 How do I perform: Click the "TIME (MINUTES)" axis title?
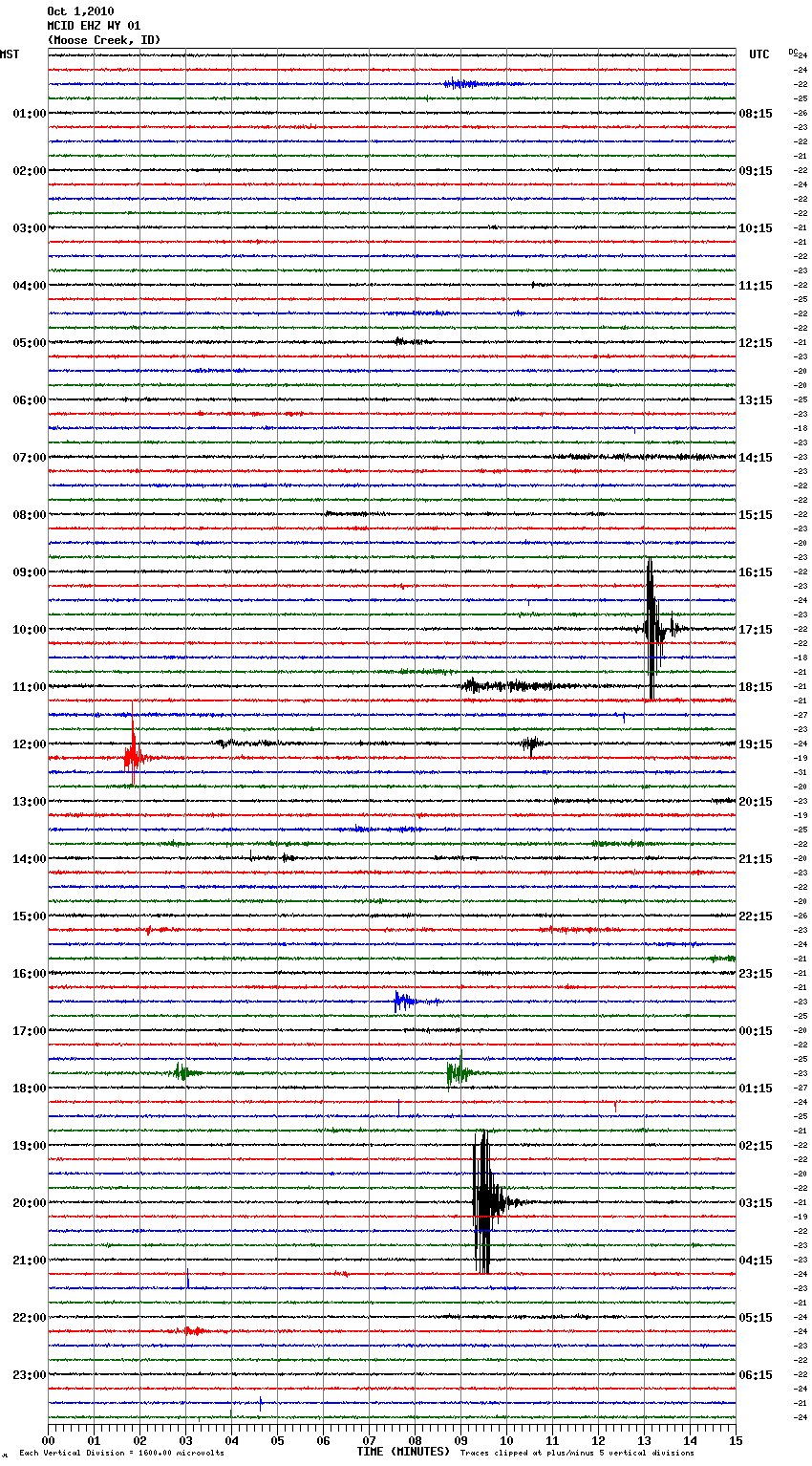(x=403, y=1452)
